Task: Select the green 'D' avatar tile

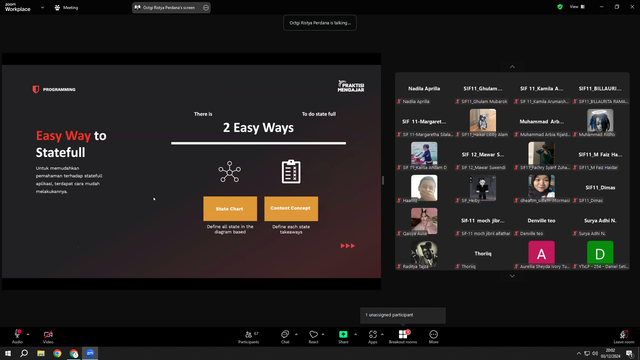Action: 600,253
